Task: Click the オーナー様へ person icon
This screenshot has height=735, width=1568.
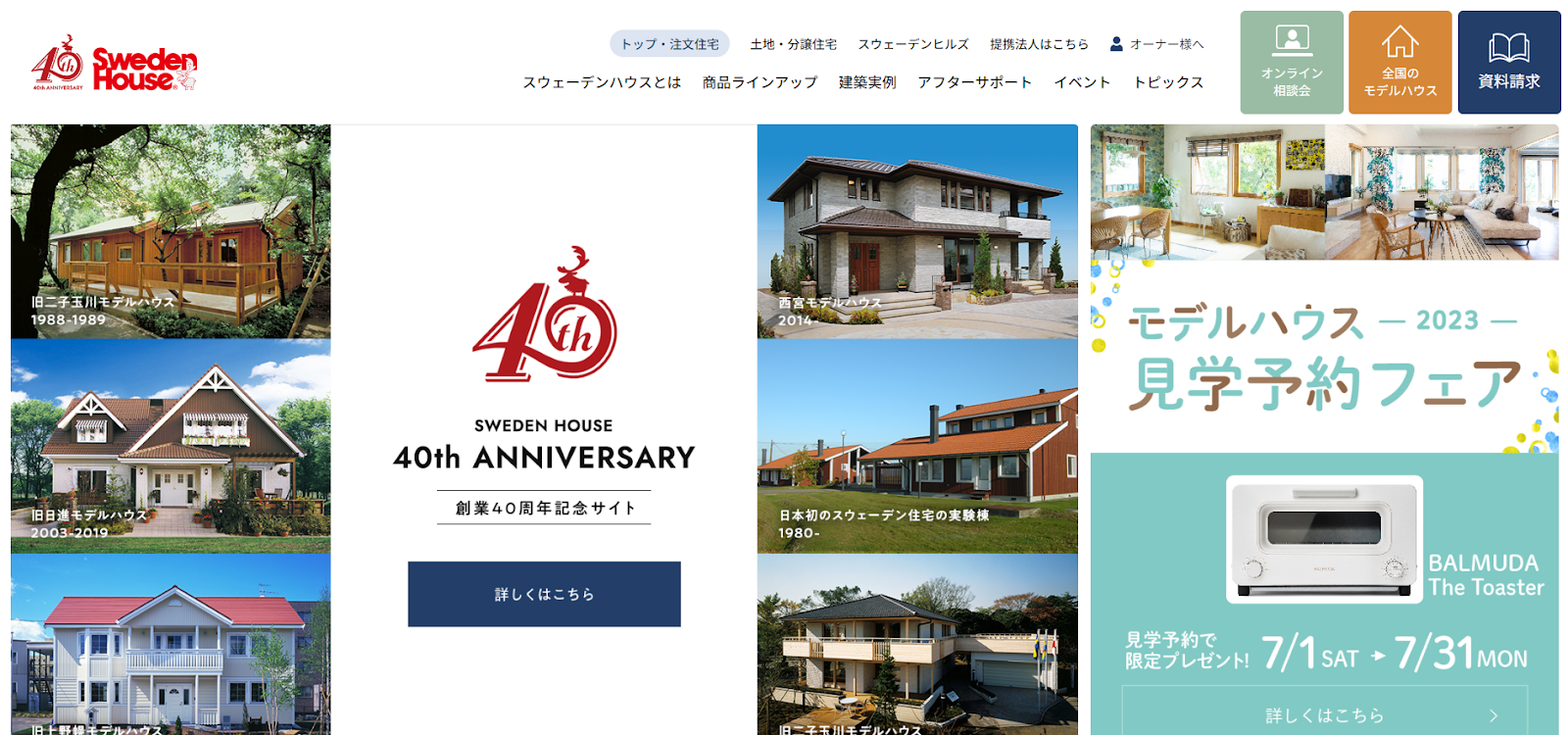Action: coord(1116,44)
